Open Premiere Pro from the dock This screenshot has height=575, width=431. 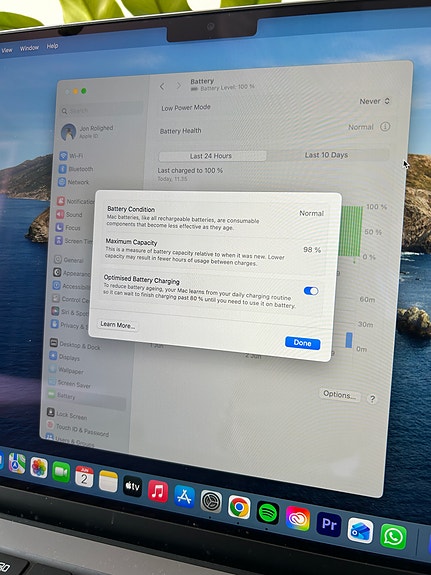329,524
